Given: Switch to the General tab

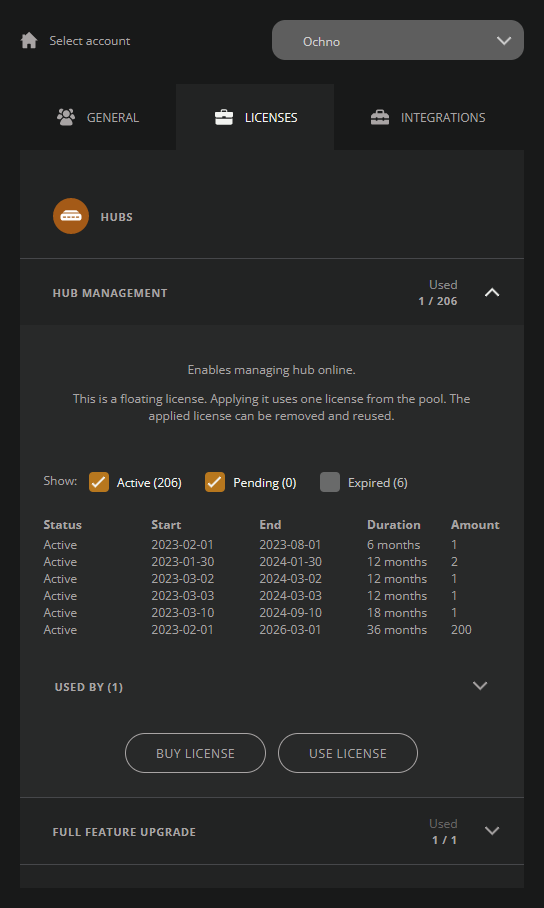Looking at the screenshot, I should tap(98, 117).
